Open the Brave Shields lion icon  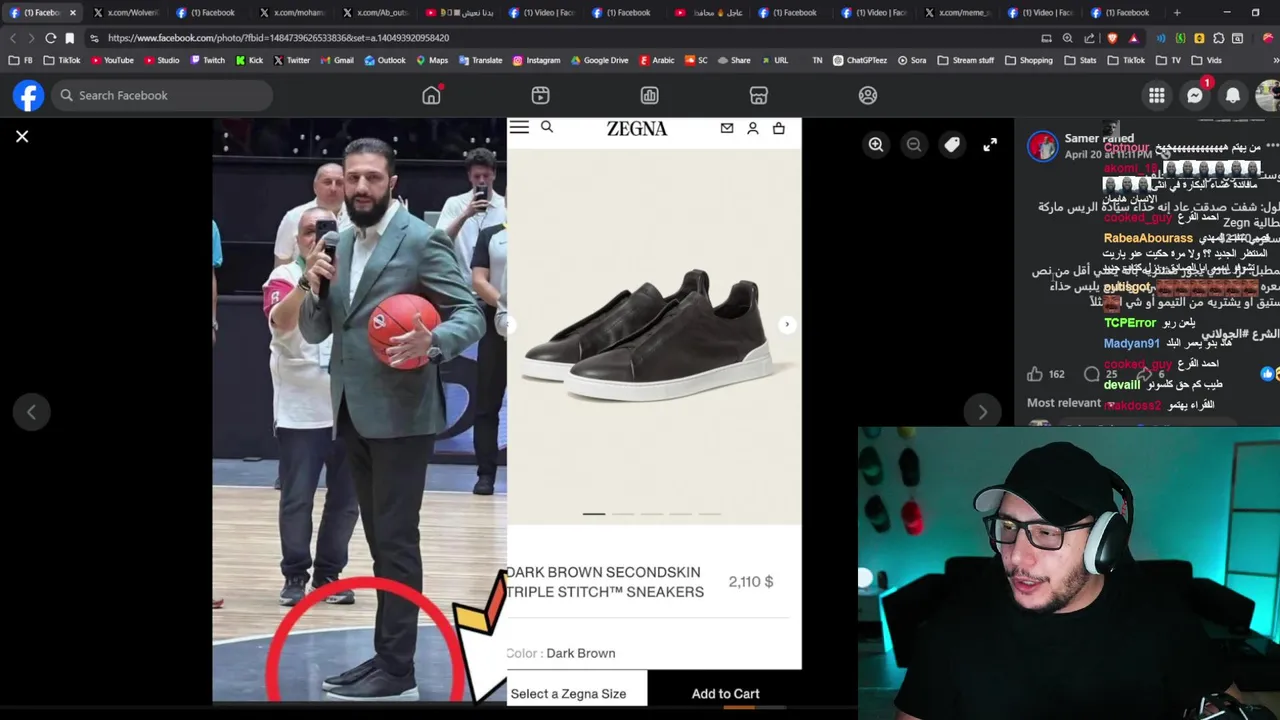(1112, 38)
